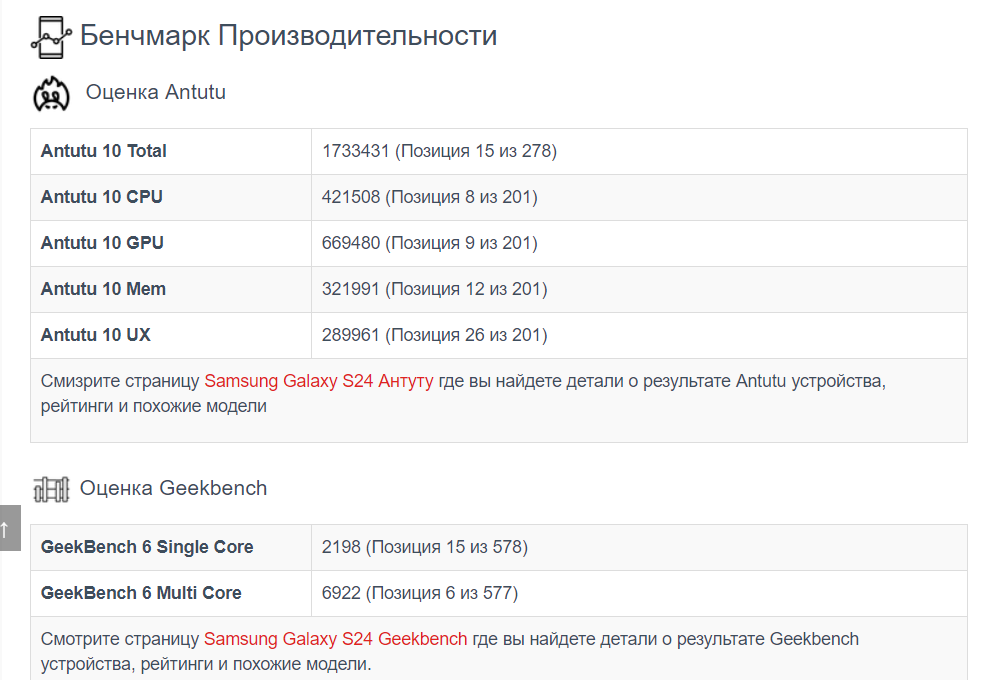Click the Бенчмарк Производительности heading
994x680 pixels.
click(x=288, y=35)
